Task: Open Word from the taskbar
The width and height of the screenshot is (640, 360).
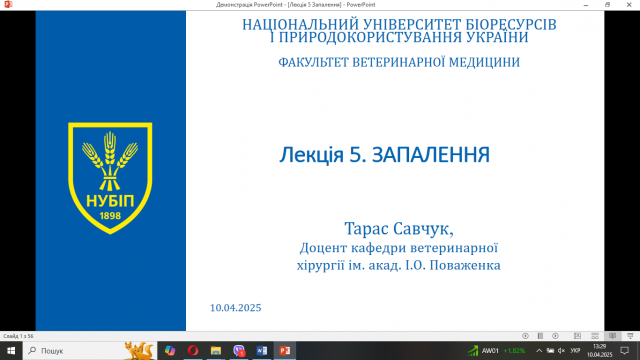Action: [262, 351]
